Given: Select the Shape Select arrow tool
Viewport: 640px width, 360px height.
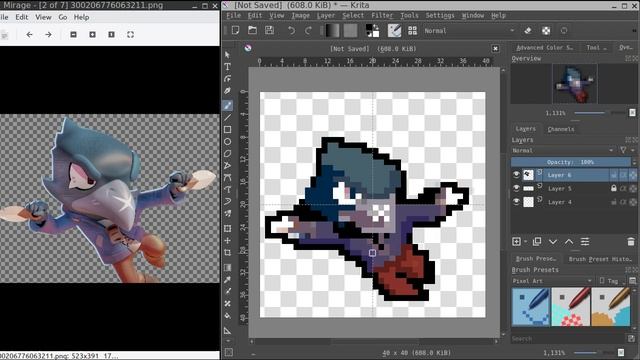Looking at the screenshot, I should pyautogui.click(x=227, y=55).
